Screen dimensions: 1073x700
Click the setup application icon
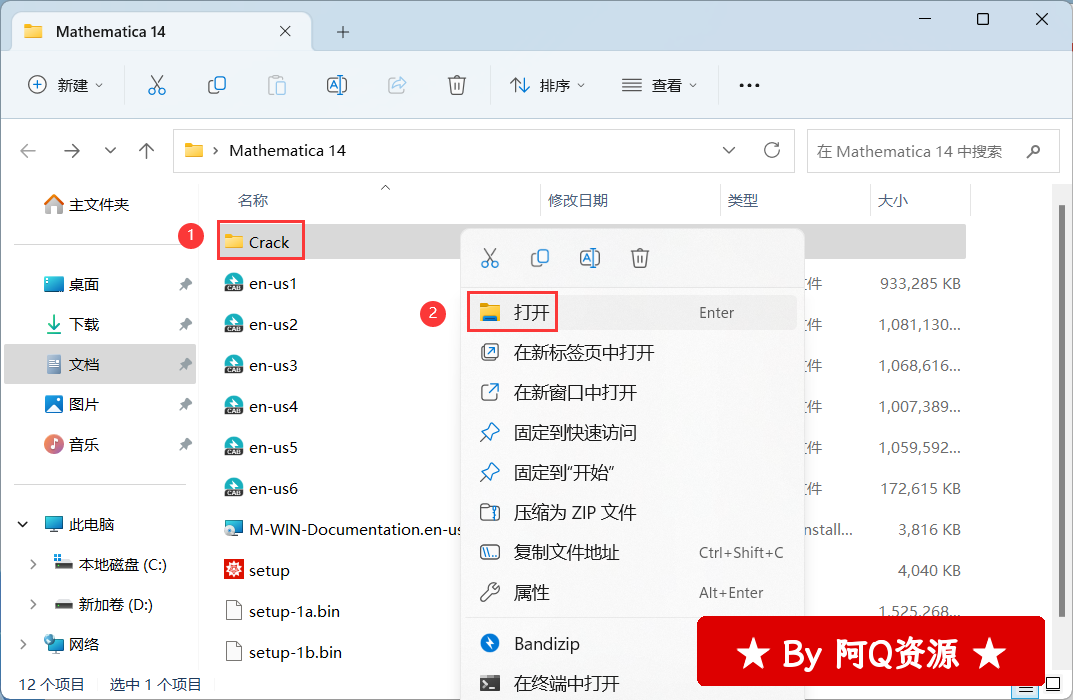tap(234, 569)
